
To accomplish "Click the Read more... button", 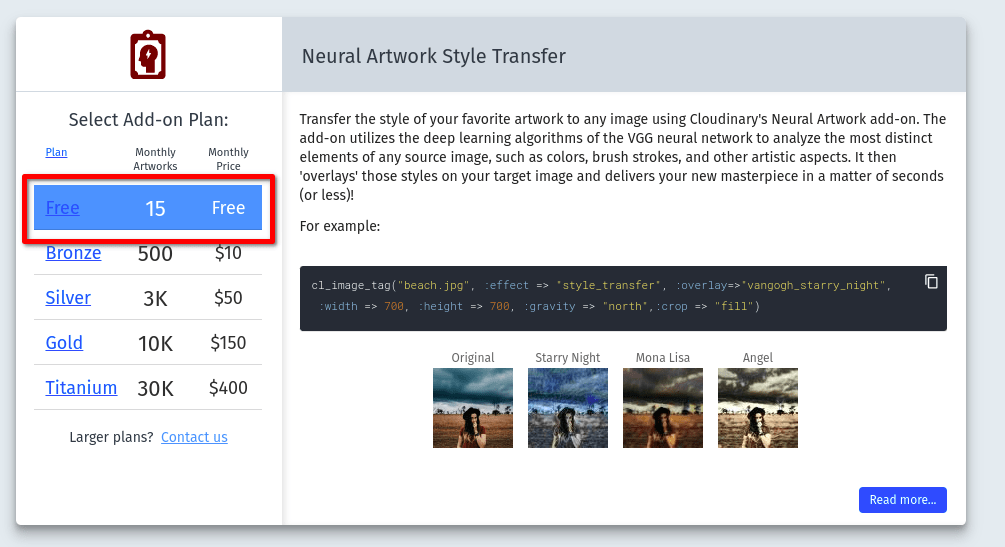I will tap(902, 500).
